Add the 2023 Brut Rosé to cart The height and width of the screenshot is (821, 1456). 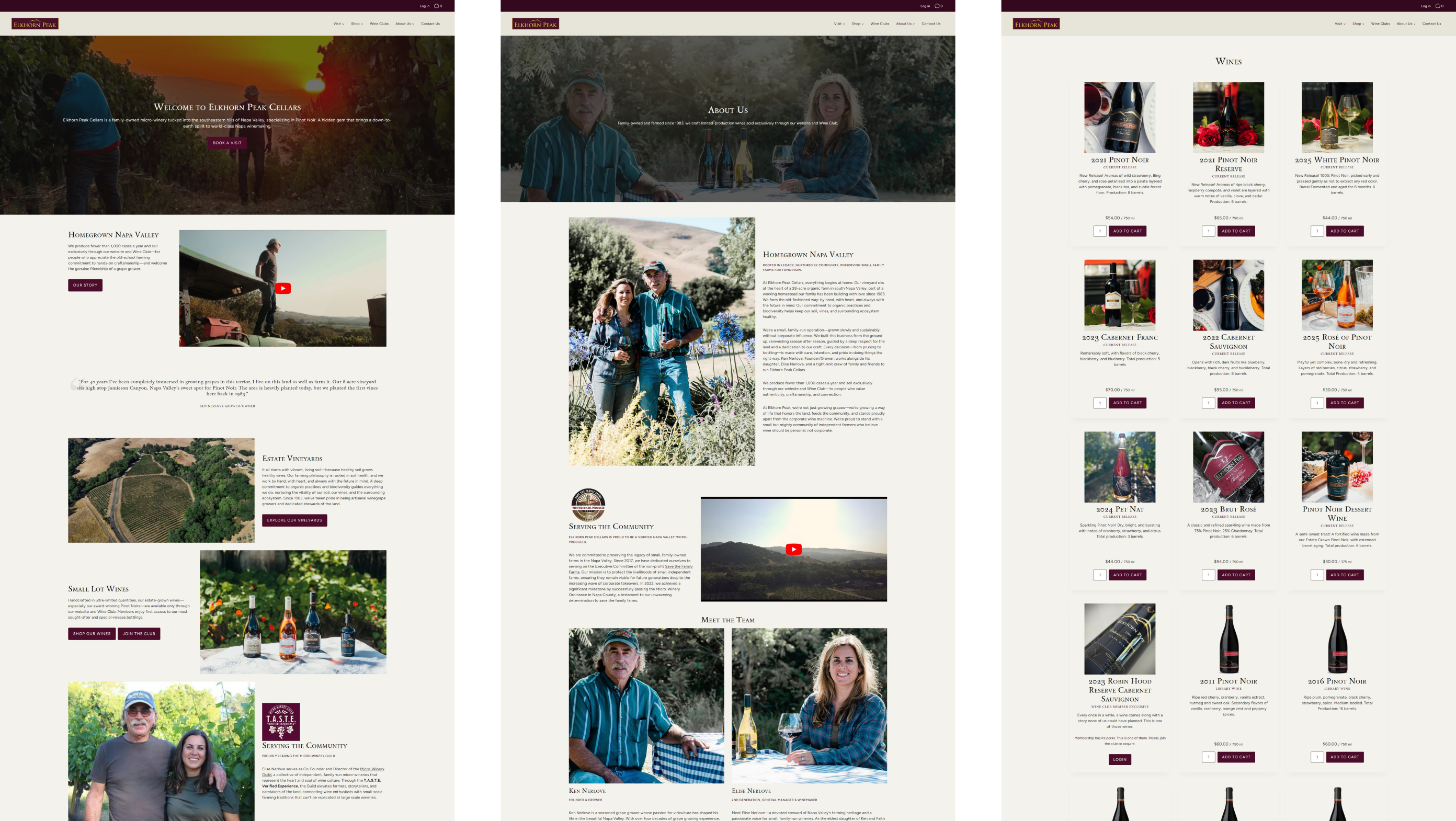(x=1236, y=575)
